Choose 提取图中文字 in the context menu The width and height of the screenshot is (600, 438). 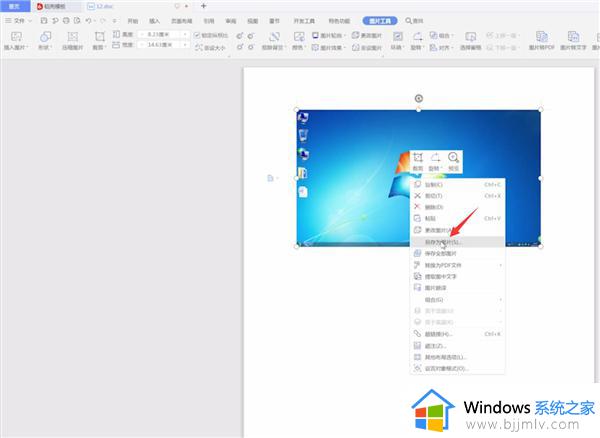pos(458,276)
